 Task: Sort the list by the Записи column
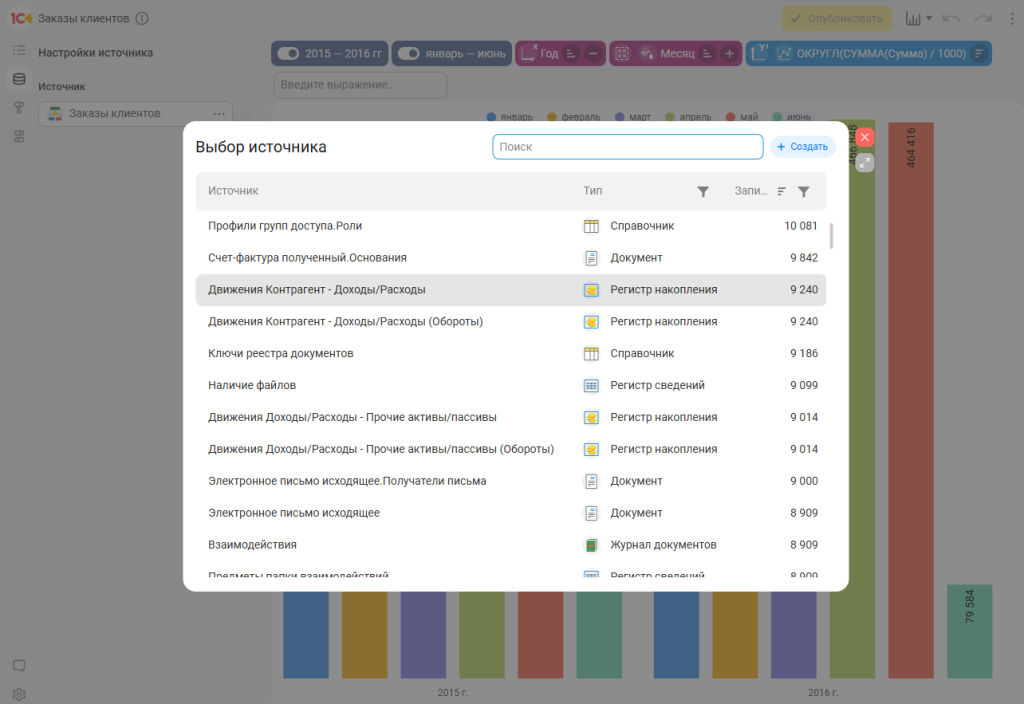782,191
